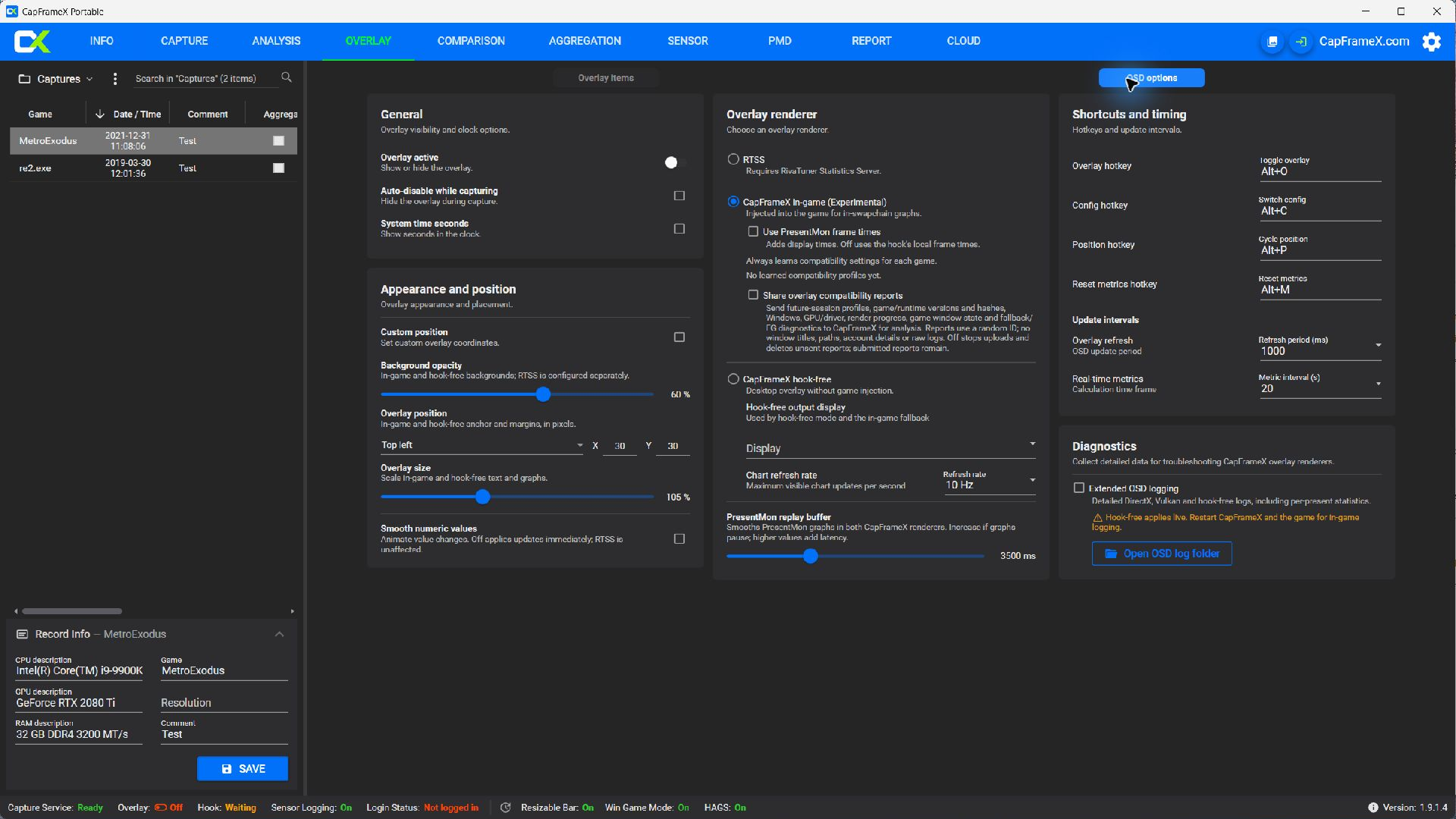Click Open OSD log folder button
This screenshot has height=819, width=1456.
(1162, 554)
